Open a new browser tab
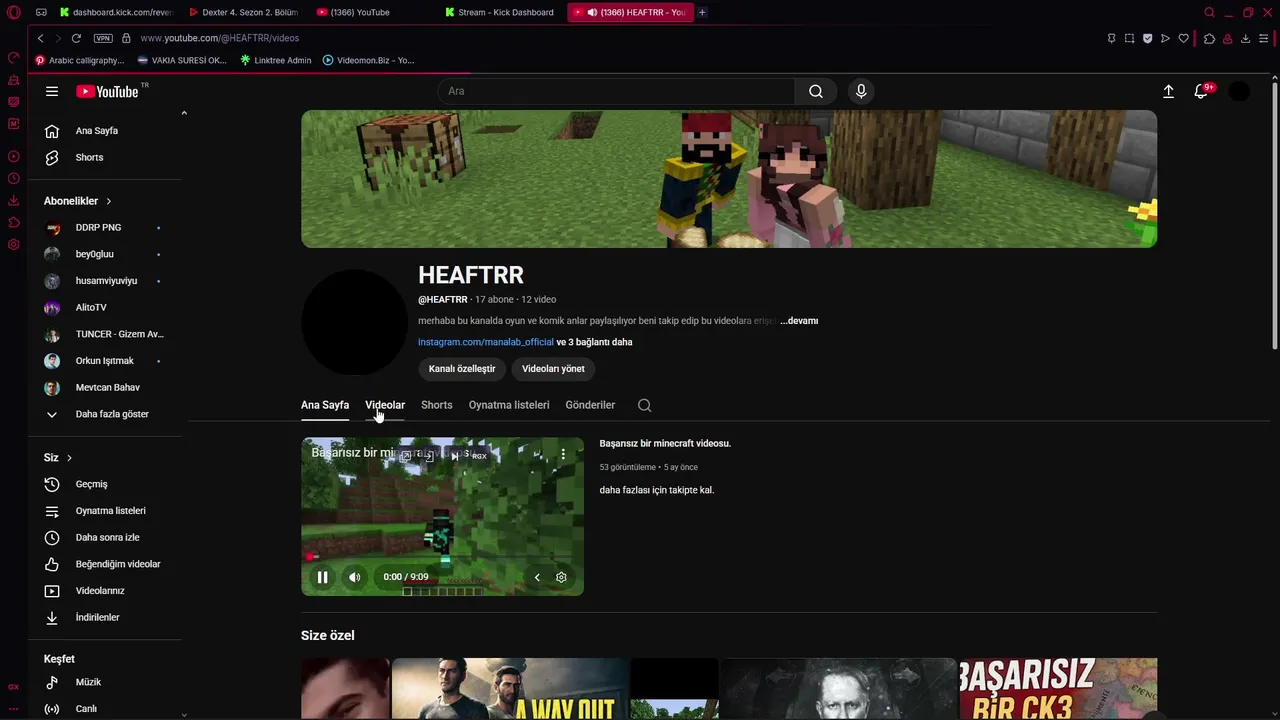 pyautogui.click(x=702, y=12)
